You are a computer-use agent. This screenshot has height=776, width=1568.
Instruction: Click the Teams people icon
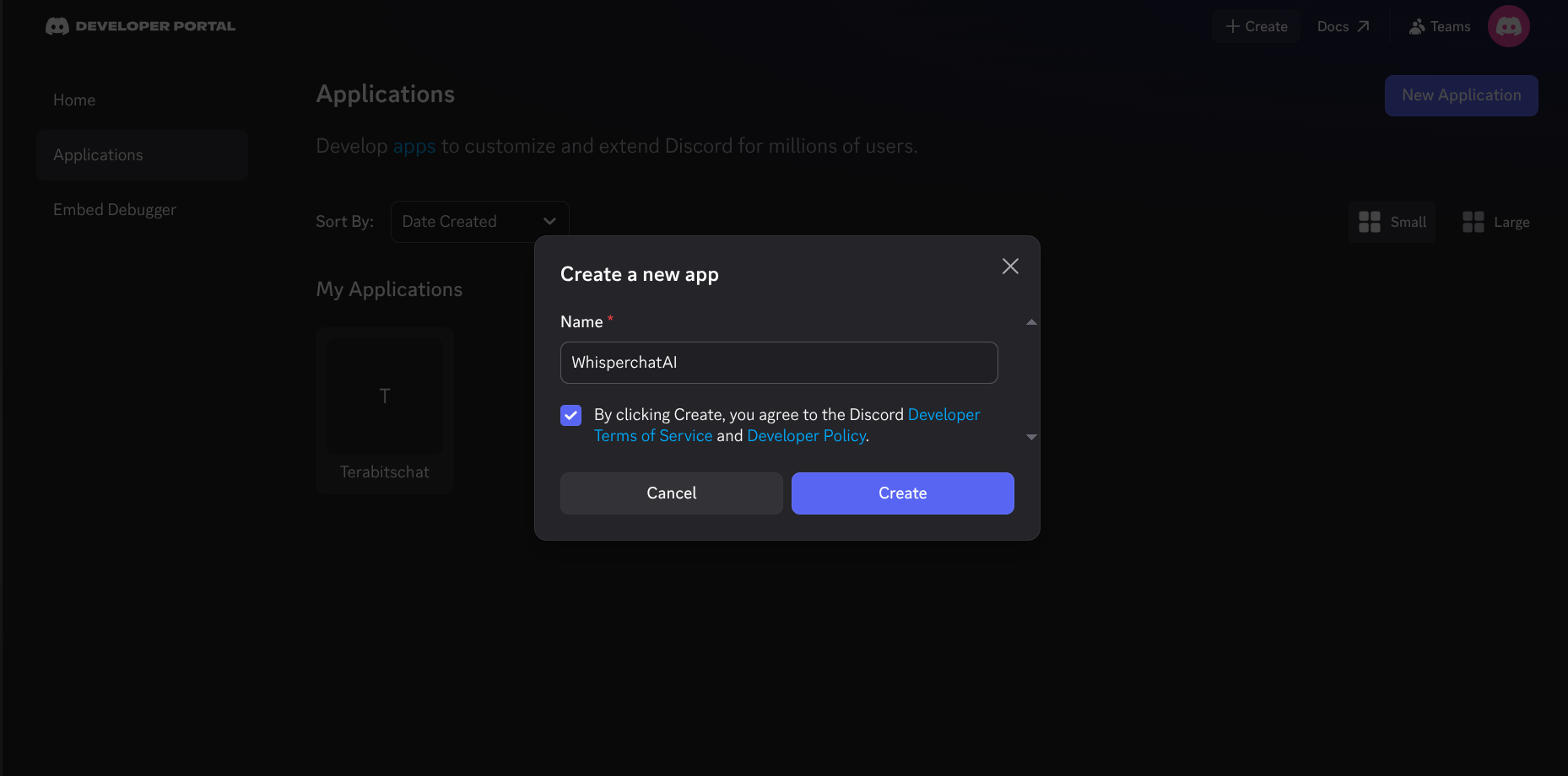(1417, 27)
